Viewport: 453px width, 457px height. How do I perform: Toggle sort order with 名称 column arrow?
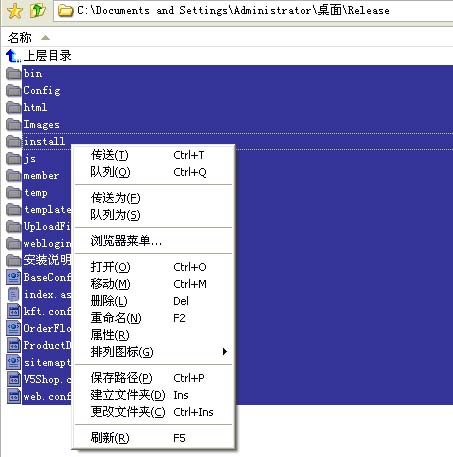(45, 38)
